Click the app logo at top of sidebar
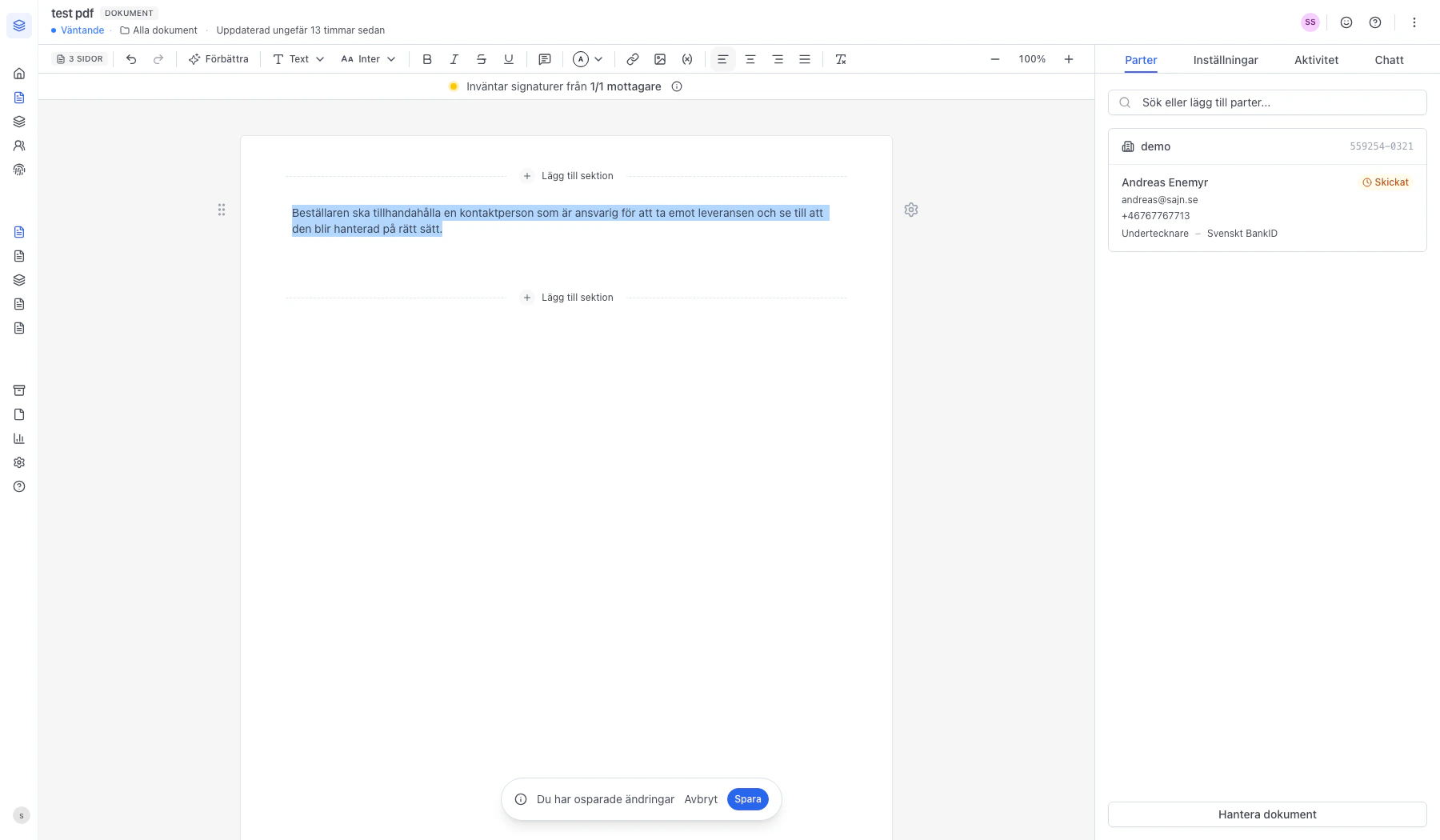 (x=19, y=26)
